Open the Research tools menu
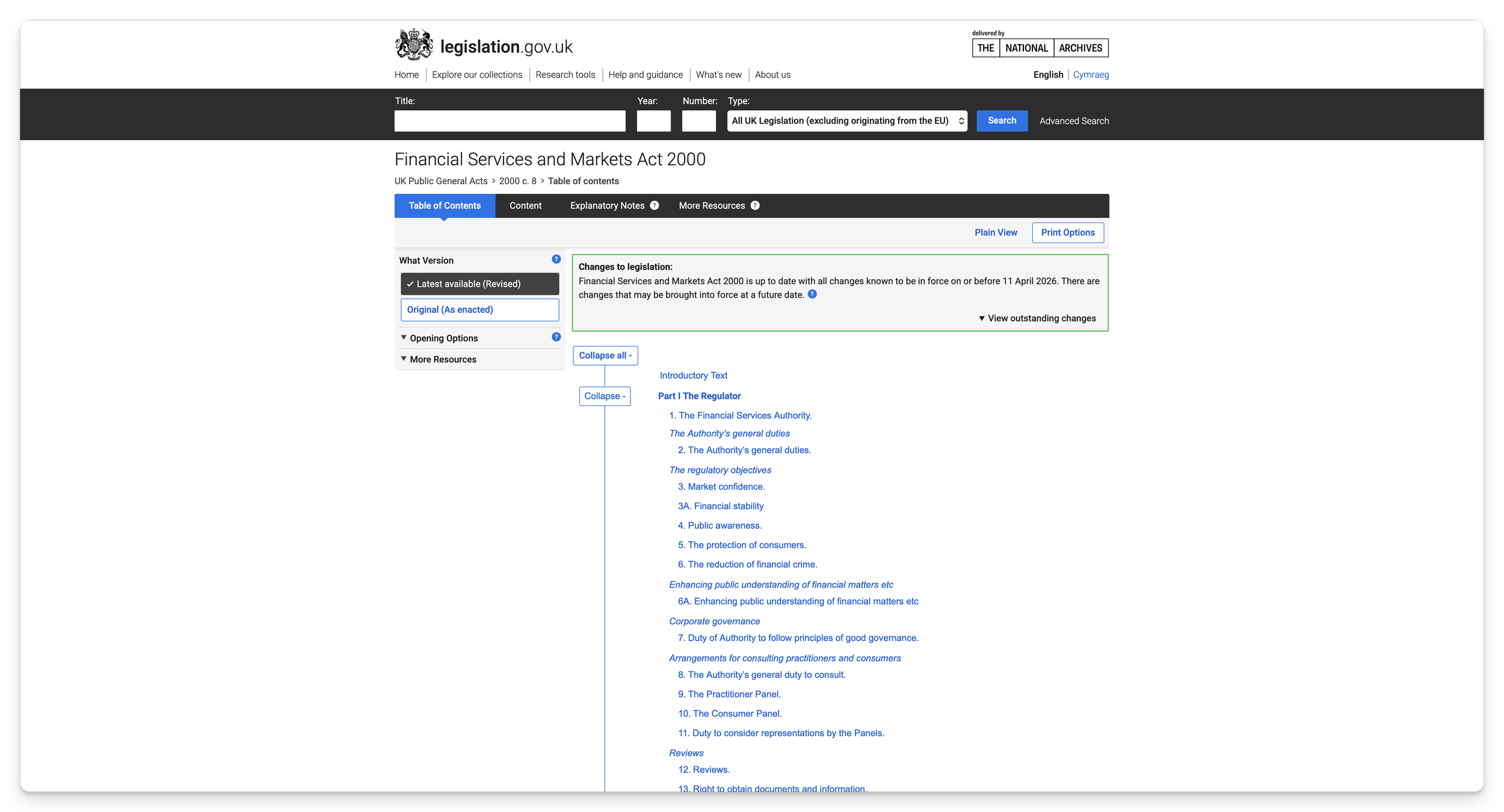The image size is (1504, 812). pos(565,74)
